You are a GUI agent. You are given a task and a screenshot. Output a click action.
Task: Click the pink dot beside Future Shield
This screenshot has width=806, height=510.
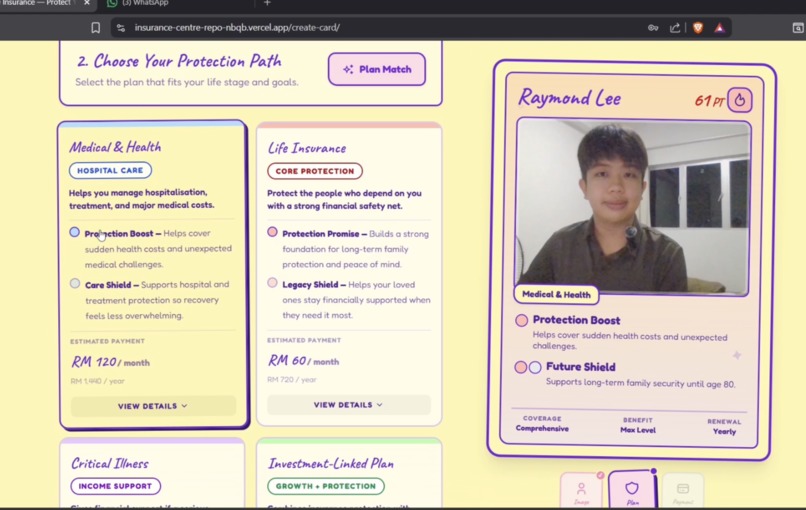[x=521, y=367]
